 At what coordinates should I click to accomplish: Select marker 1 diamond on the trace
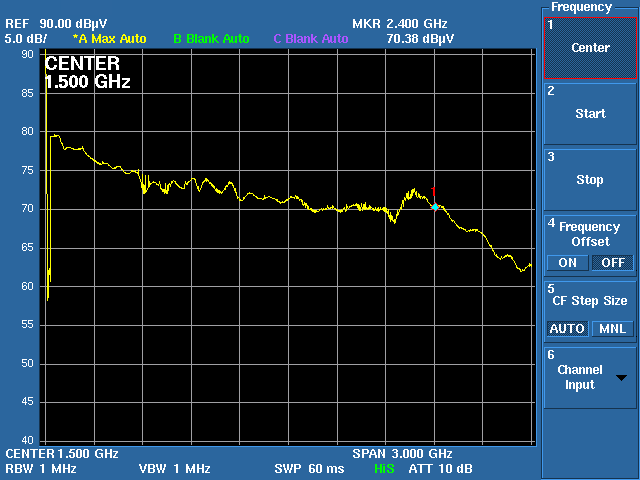(435, 207)
